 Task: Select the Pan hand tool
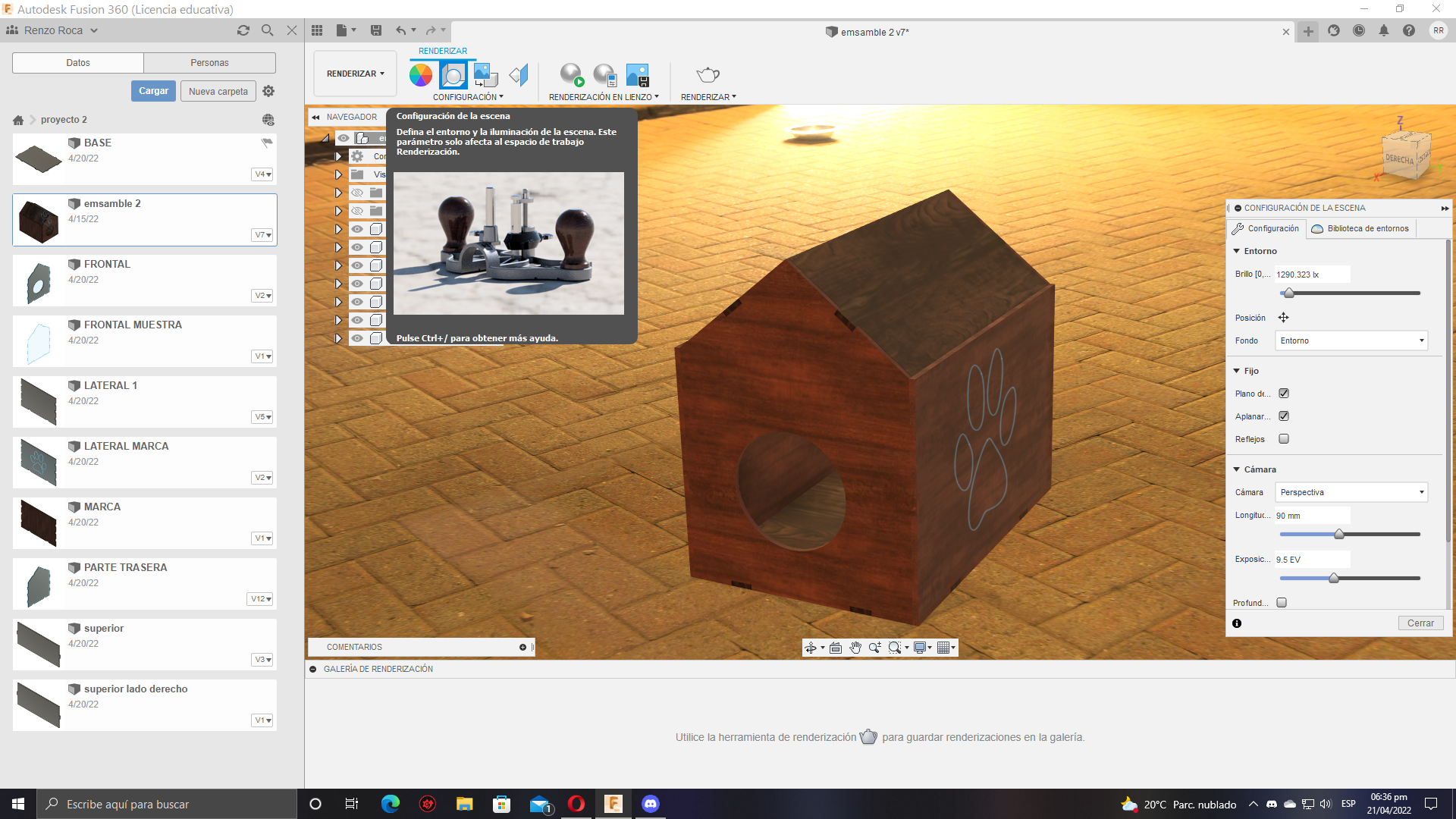[855, 648]
